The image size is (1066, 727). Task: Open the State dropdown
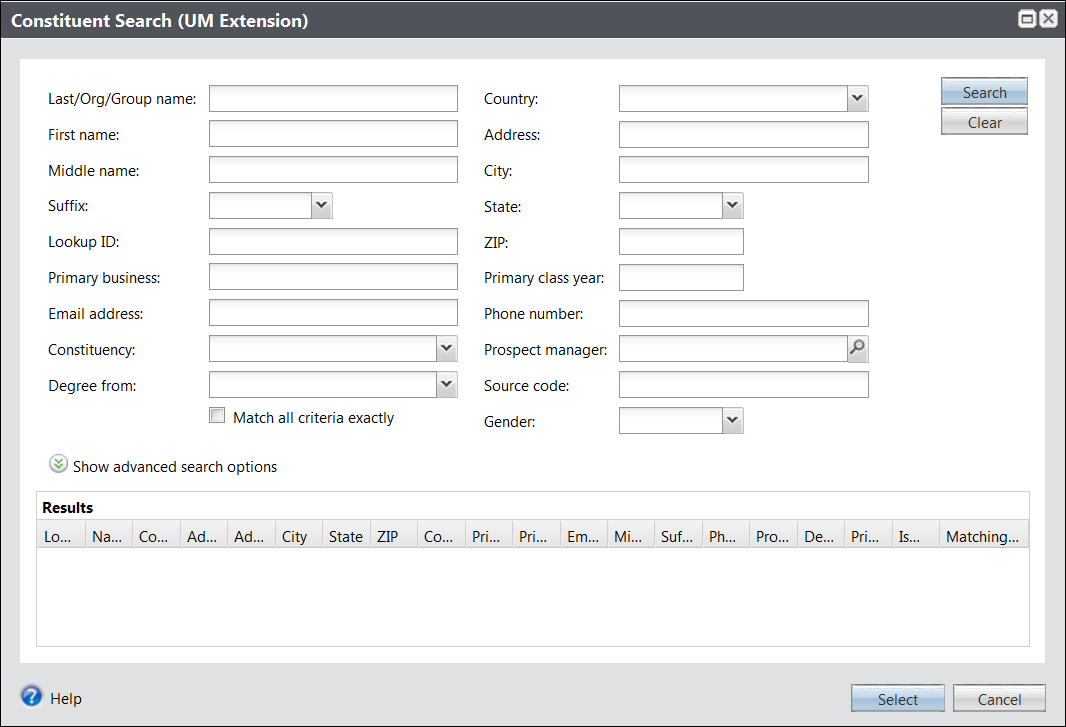point(732,206)
